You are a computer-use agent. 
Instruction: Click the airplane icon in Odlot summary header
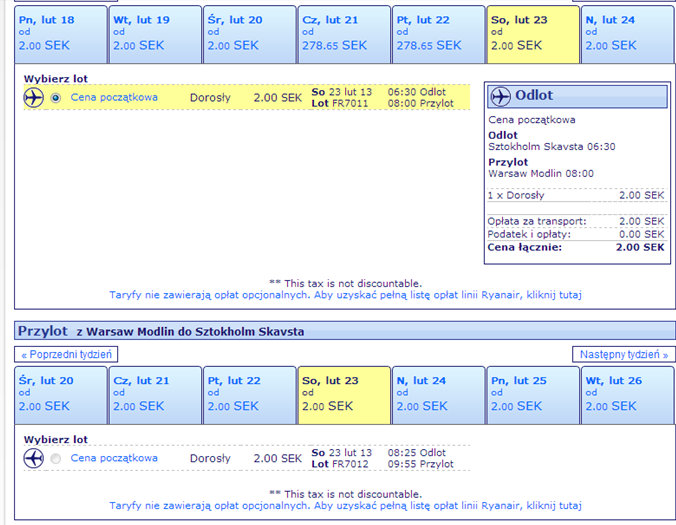click(501, 96)
